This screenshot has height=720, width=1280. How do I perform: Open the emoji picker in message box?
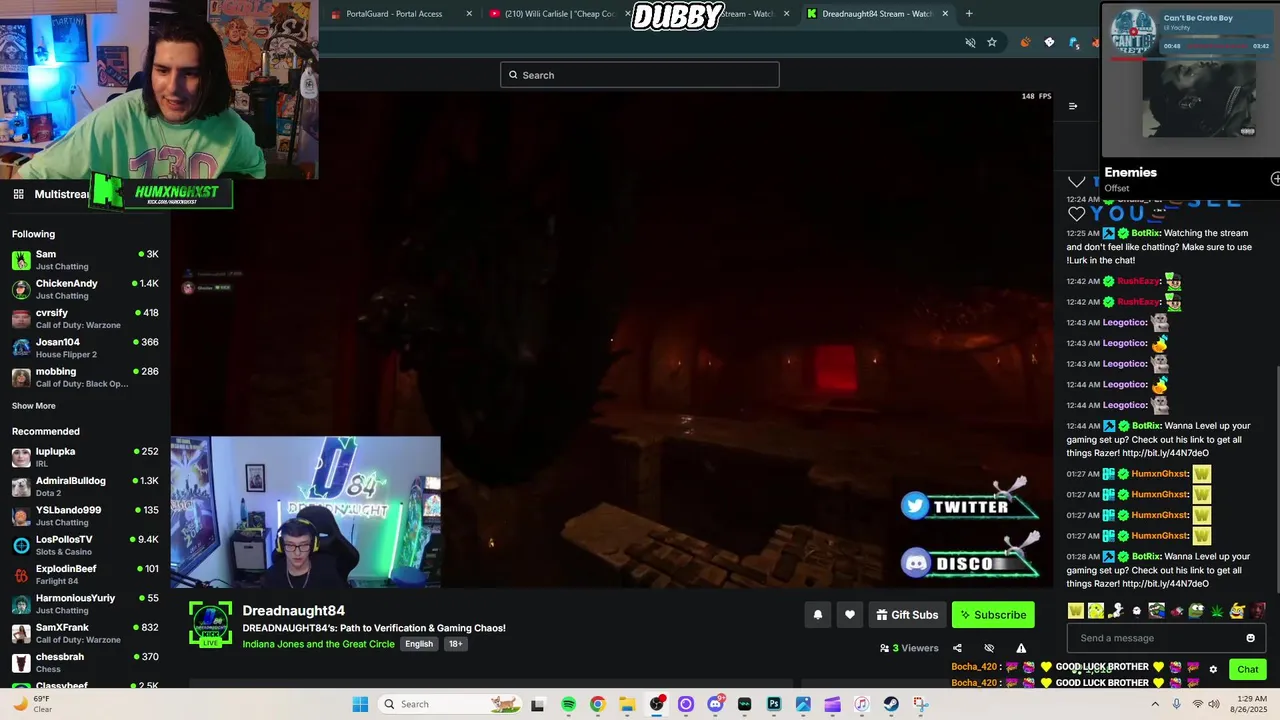[1250, 638]
